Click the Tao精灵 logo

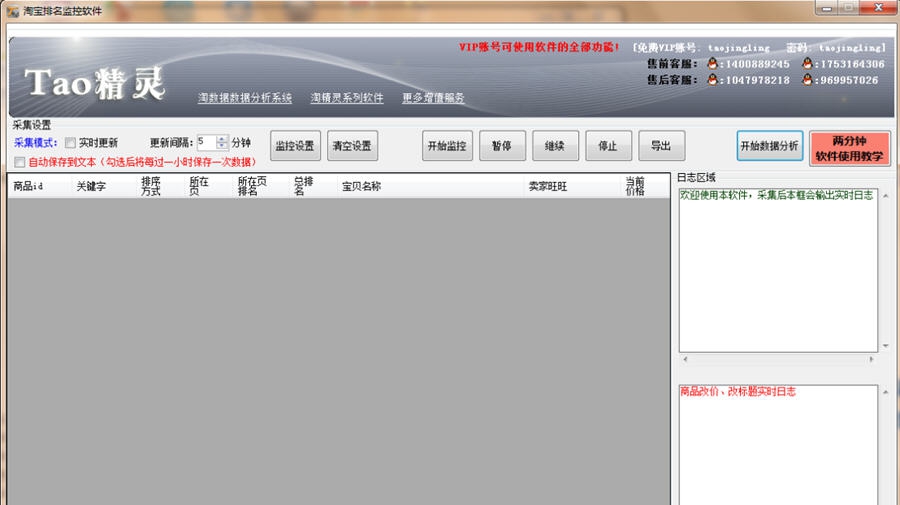click(95, 83)
